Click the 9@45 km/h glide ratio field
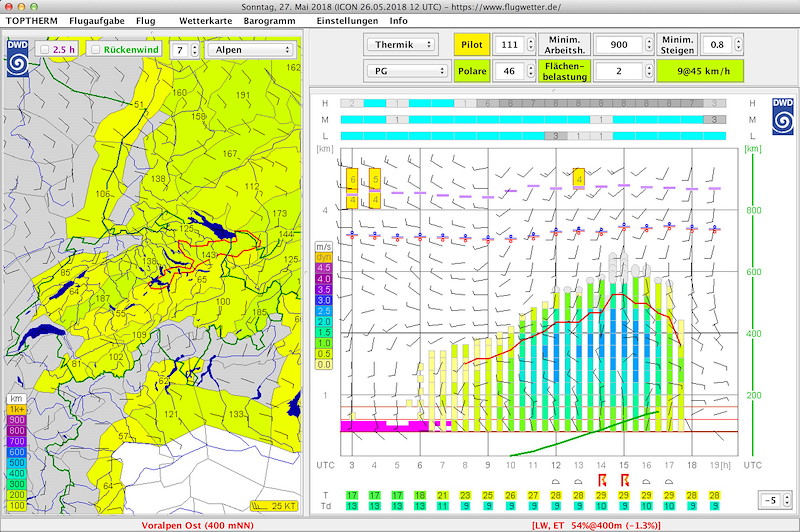800x532 pixels. tap(700, 71)
